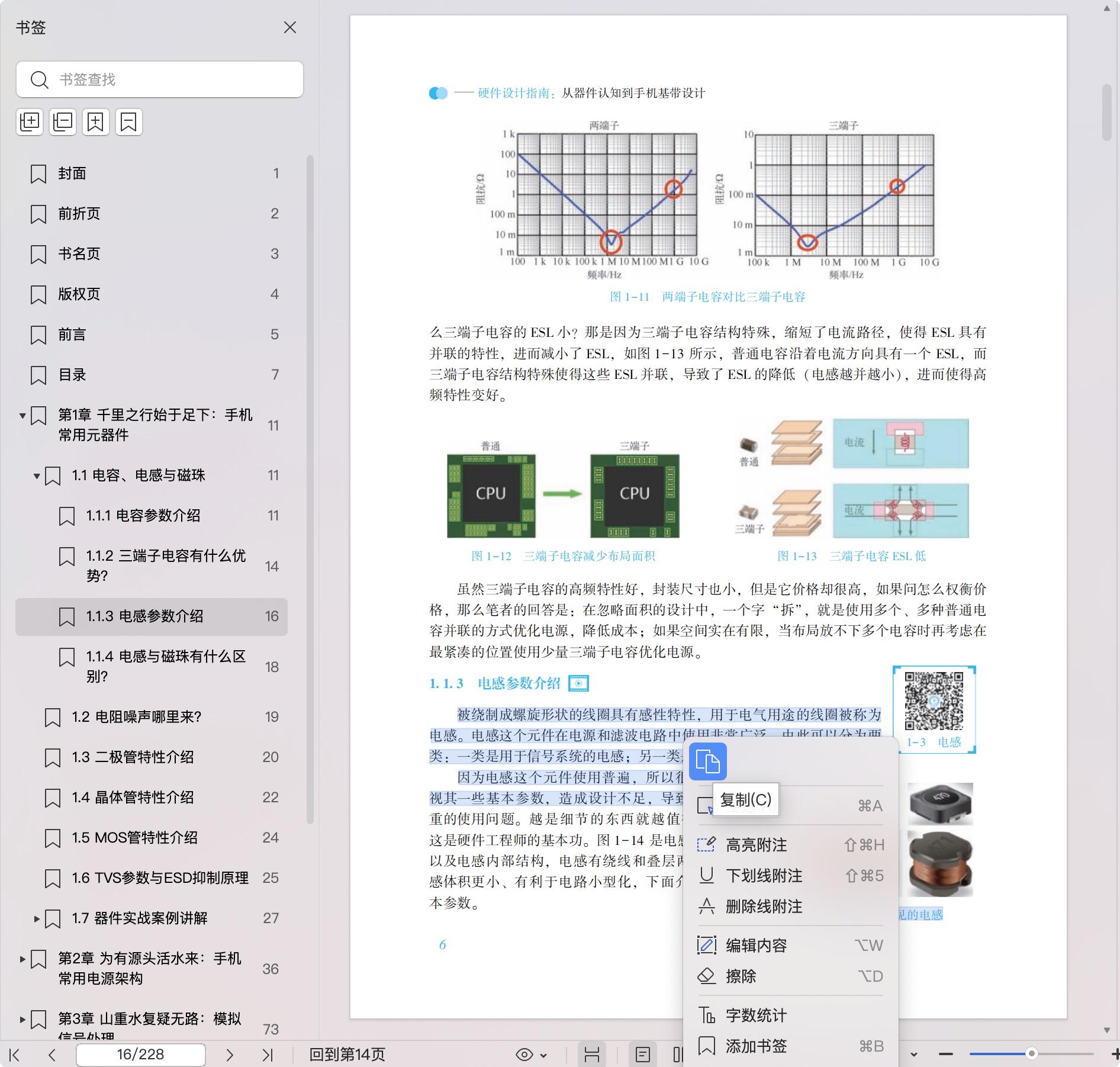Viewport: 1120px width, 1067px height.
Task: Choose 高亮附注 from the context menu
Action: click(756, 845)
